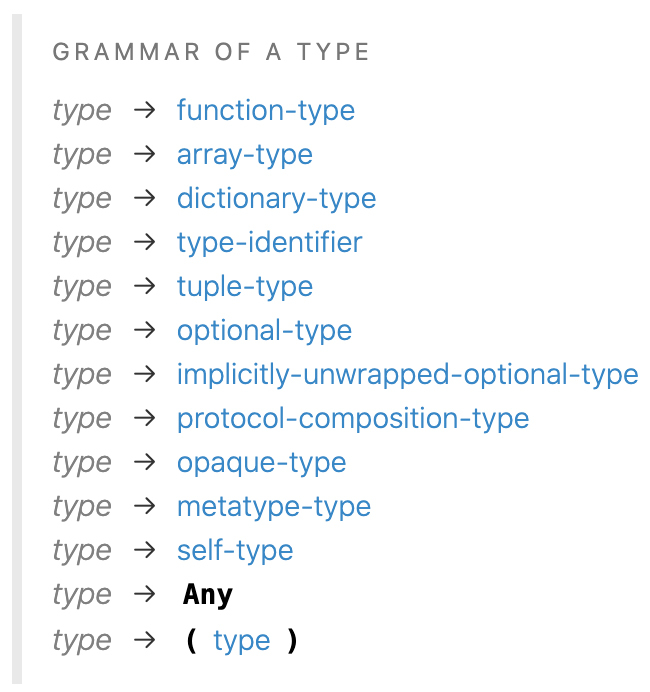
Task: Open the self-type link
Action: [x=235, y=551]
